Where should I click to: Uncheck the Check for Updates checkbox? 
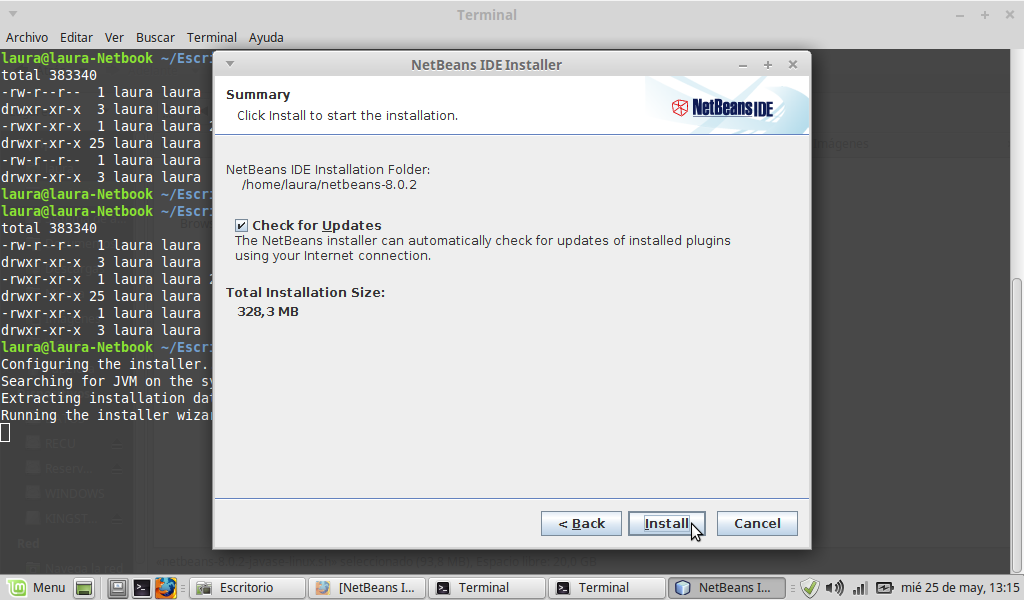click(x=241, y=226)
